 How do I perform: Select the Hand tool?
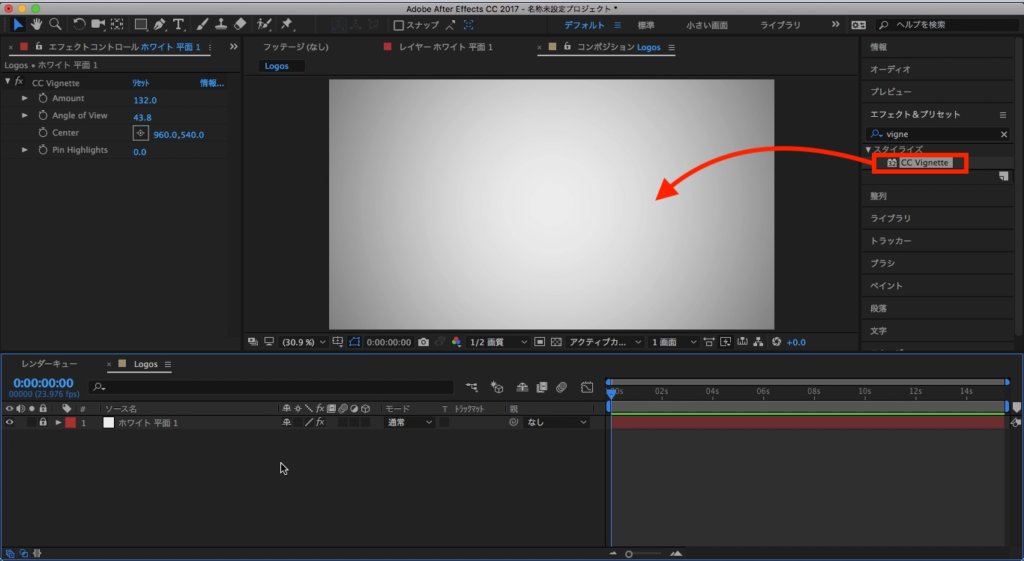(x=37, y=24)
